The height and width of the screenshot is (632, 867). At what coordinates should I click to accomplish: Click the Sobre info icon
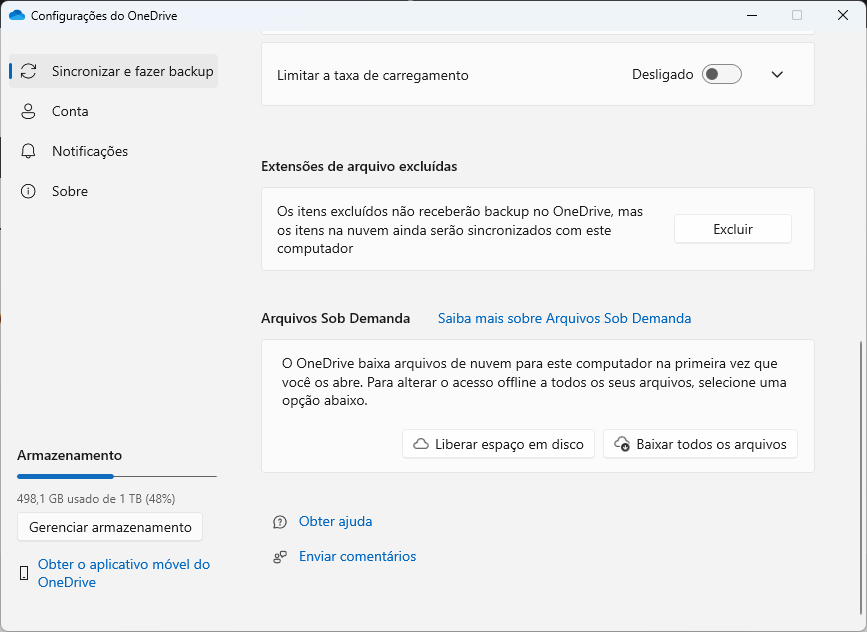point(29,192)
